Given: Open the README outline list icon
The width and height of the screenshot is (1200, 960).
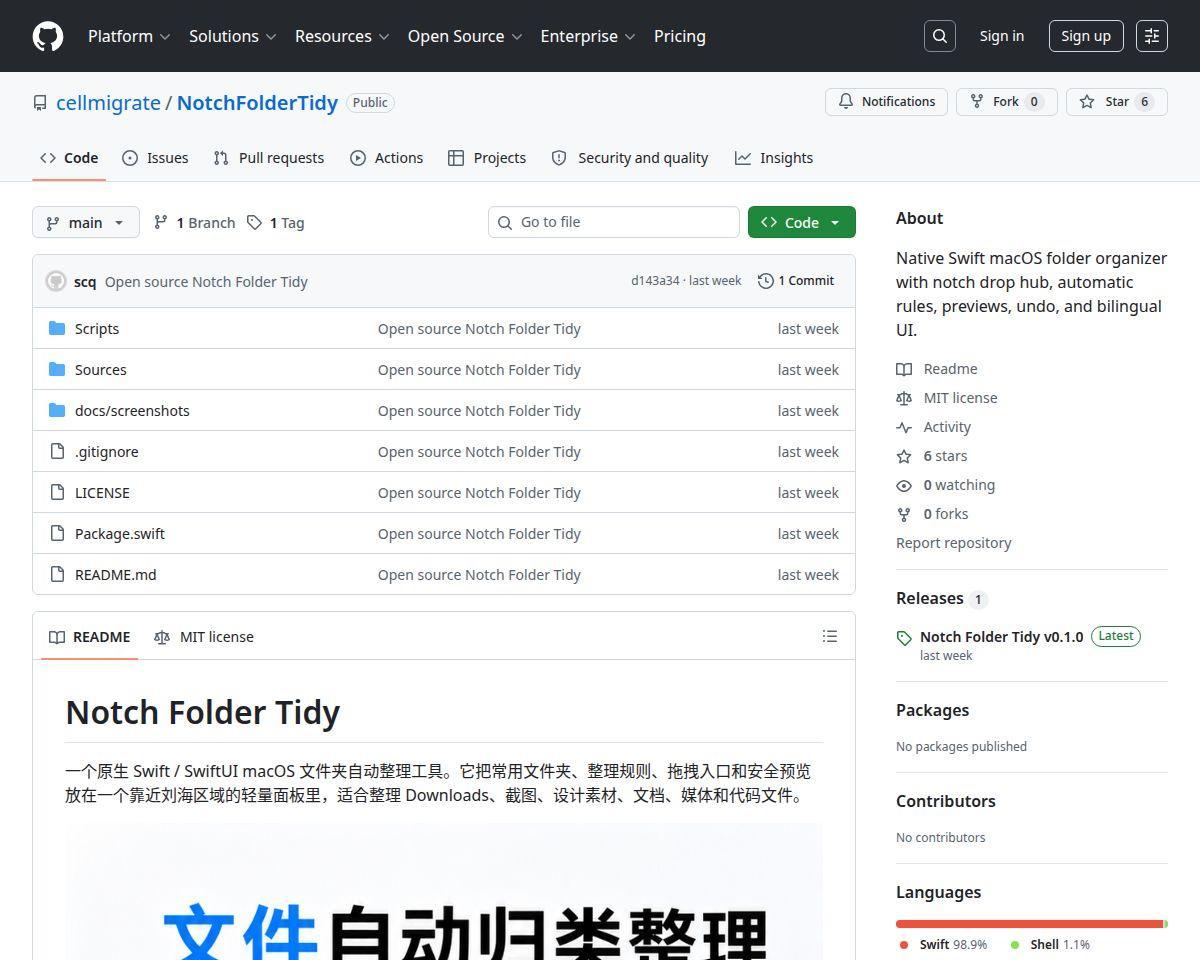Looking at the screenshot, I should click(x=829, y=636).
